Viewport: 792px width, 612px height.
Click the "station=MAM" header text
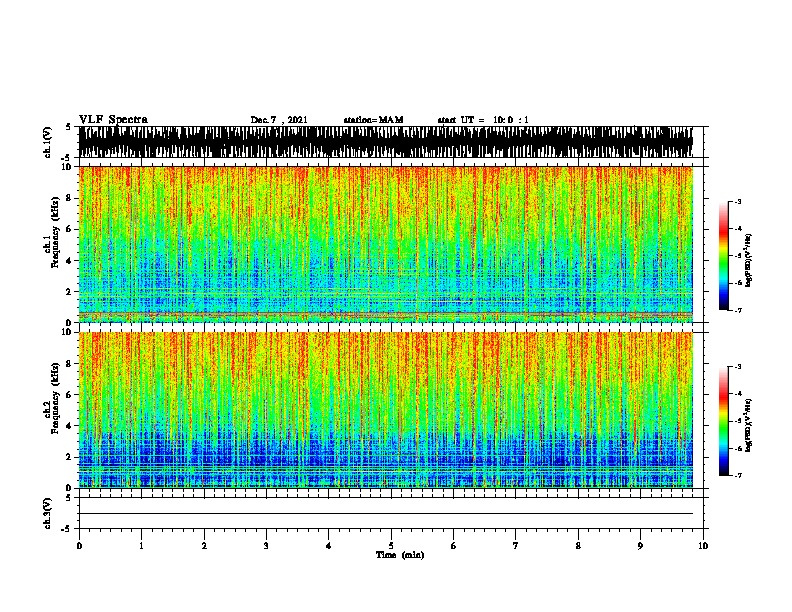coord(373,120)
